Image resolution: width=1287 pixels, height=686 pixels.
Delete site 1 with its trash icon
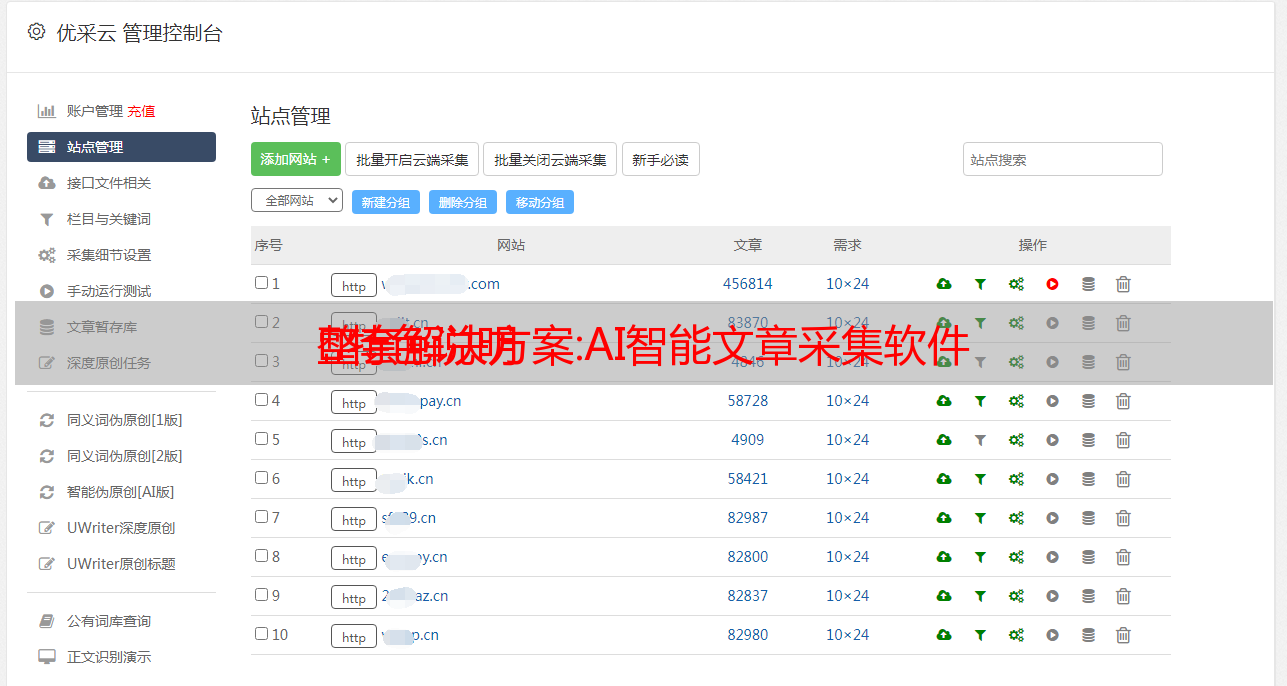tap(1123, 284)
